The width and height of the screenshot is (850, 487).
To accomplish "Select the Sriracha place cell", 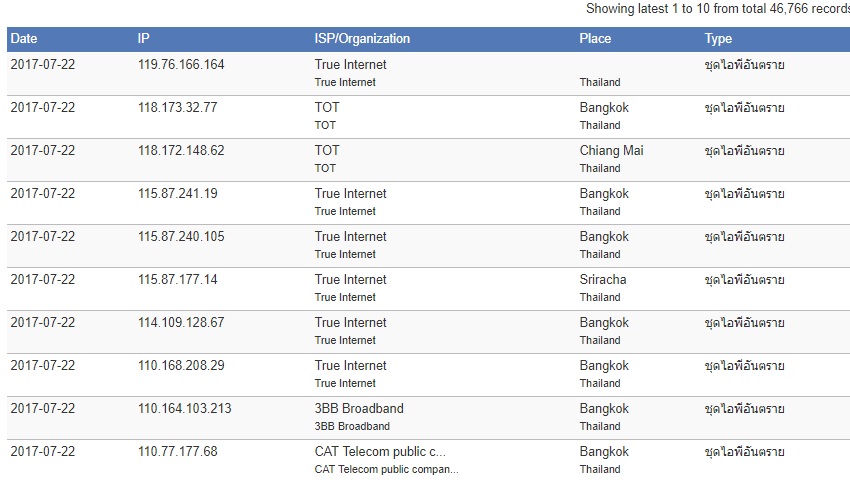I will [603, 280].
